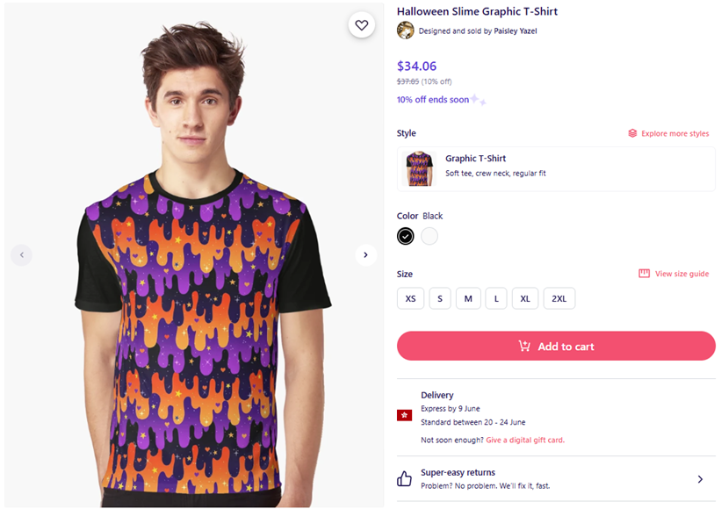Screen dimensions: 728x509
Task: Click the Graphic T-Shirt style thumbnail
Action: 419,169
